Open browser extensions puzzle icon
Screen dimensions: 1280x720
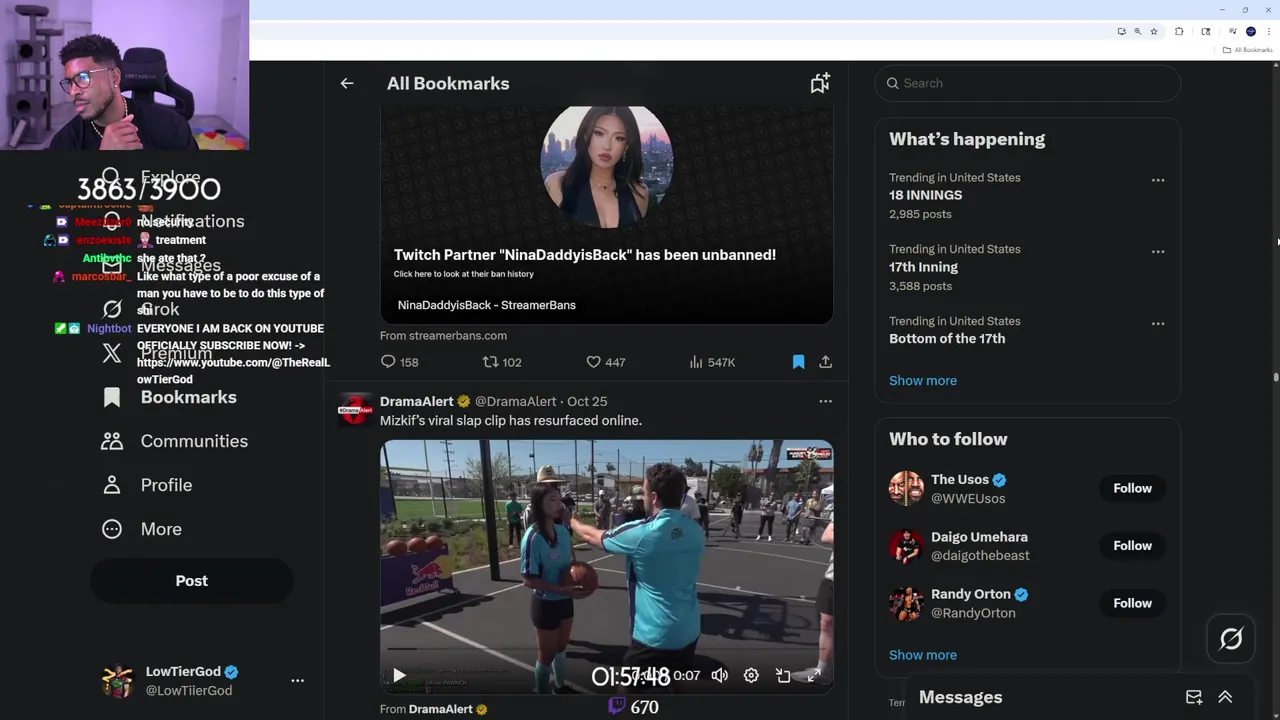(1179, 32)
